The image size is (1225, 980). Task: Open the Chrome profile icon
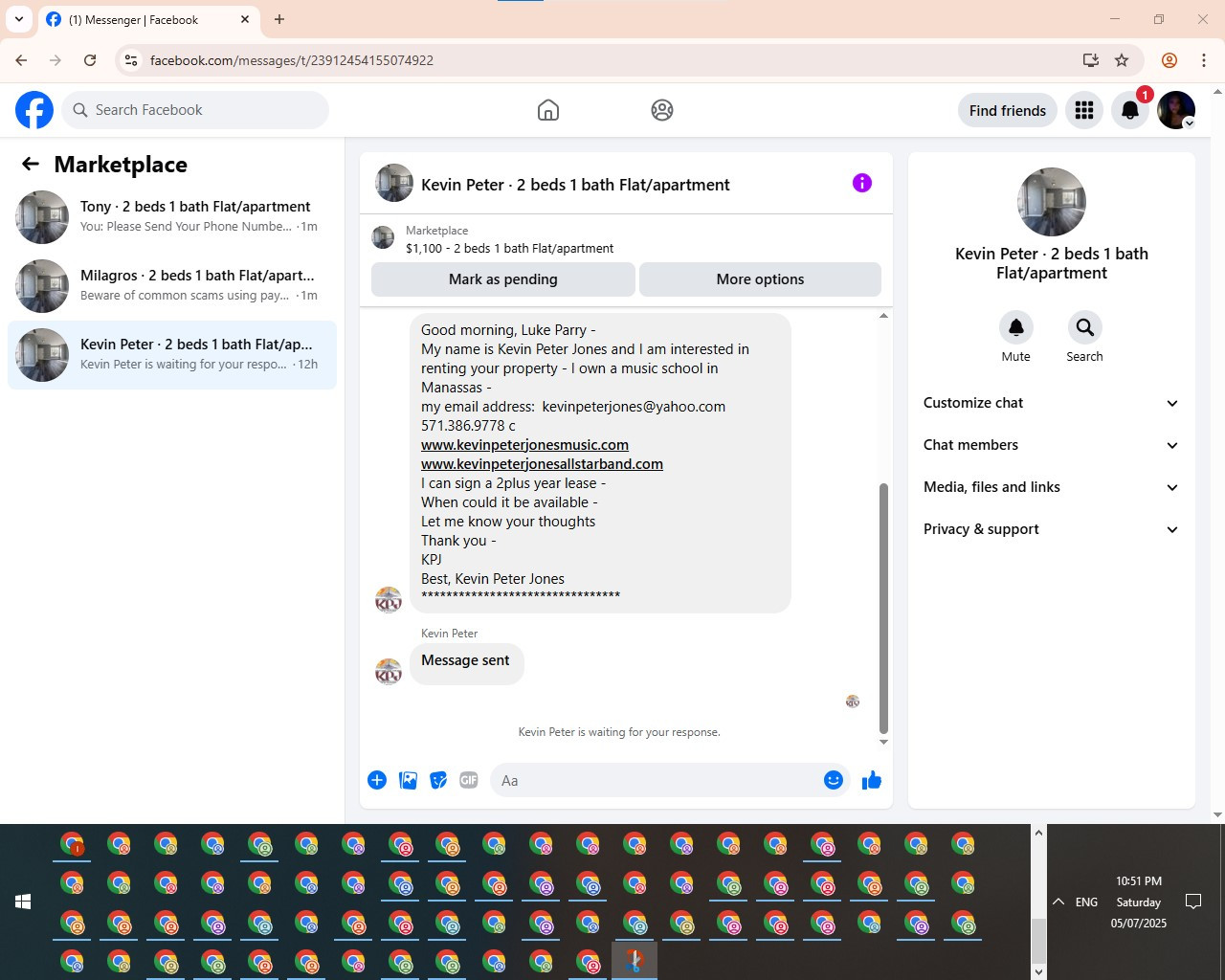tap(1169, 60)
